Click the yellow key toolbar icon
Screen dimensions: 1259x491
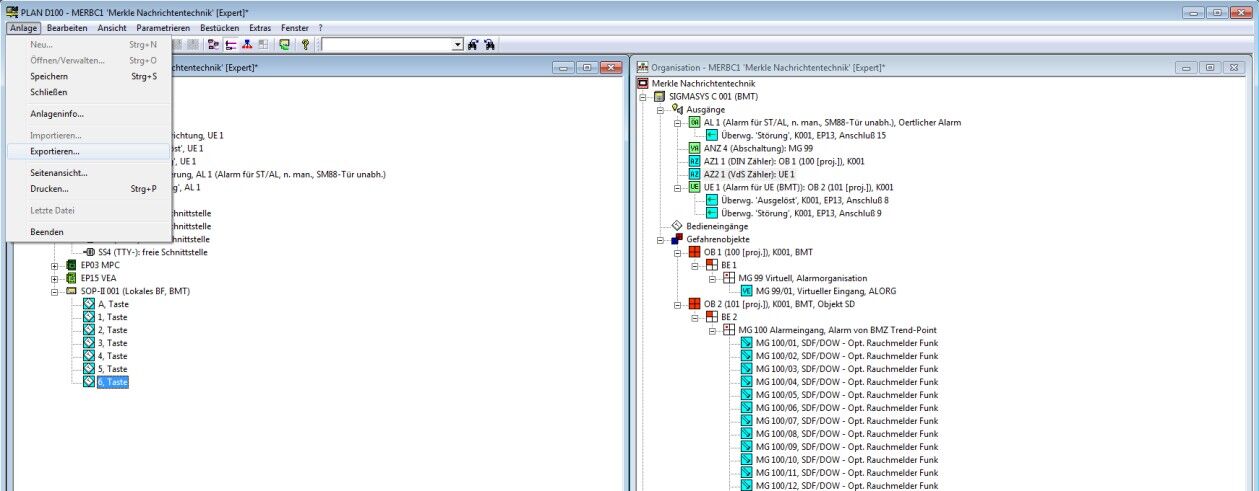coord(305,45)
